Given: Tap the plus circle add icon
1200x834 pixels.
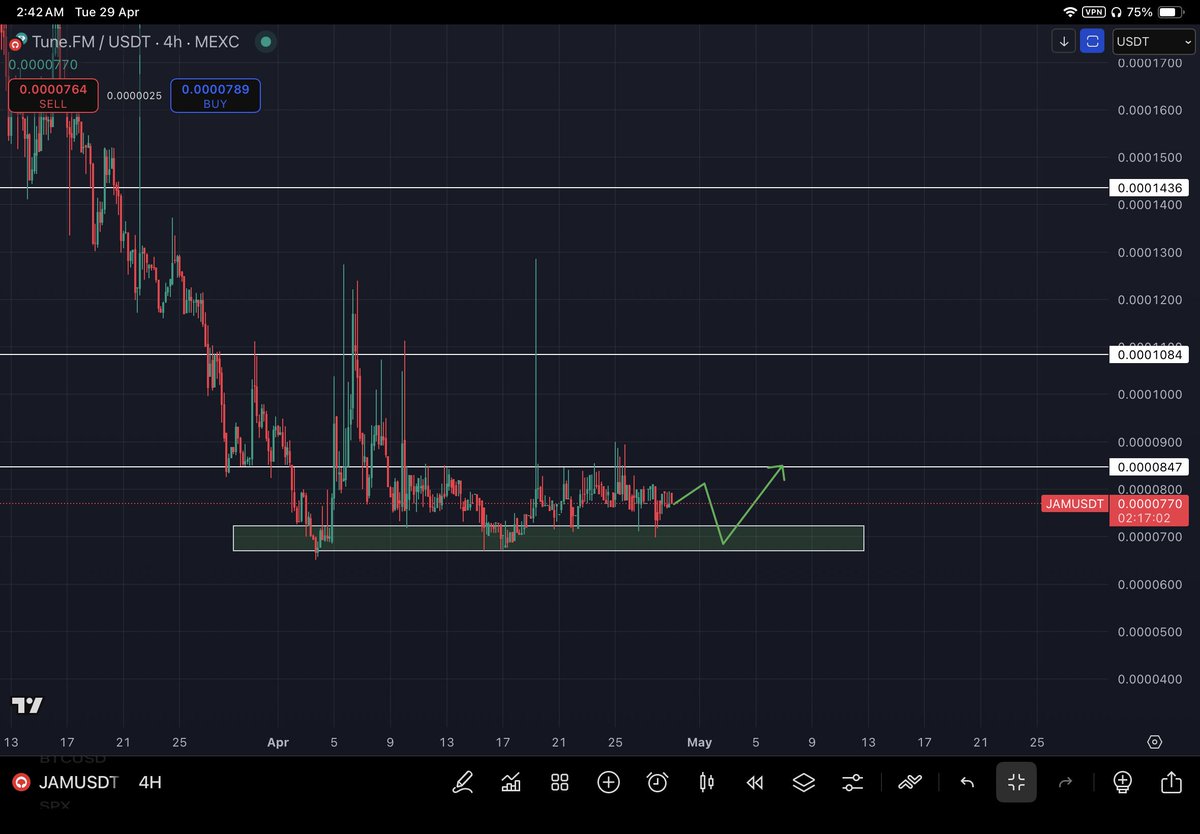Looking at the screenshot, I should point(608,782).
